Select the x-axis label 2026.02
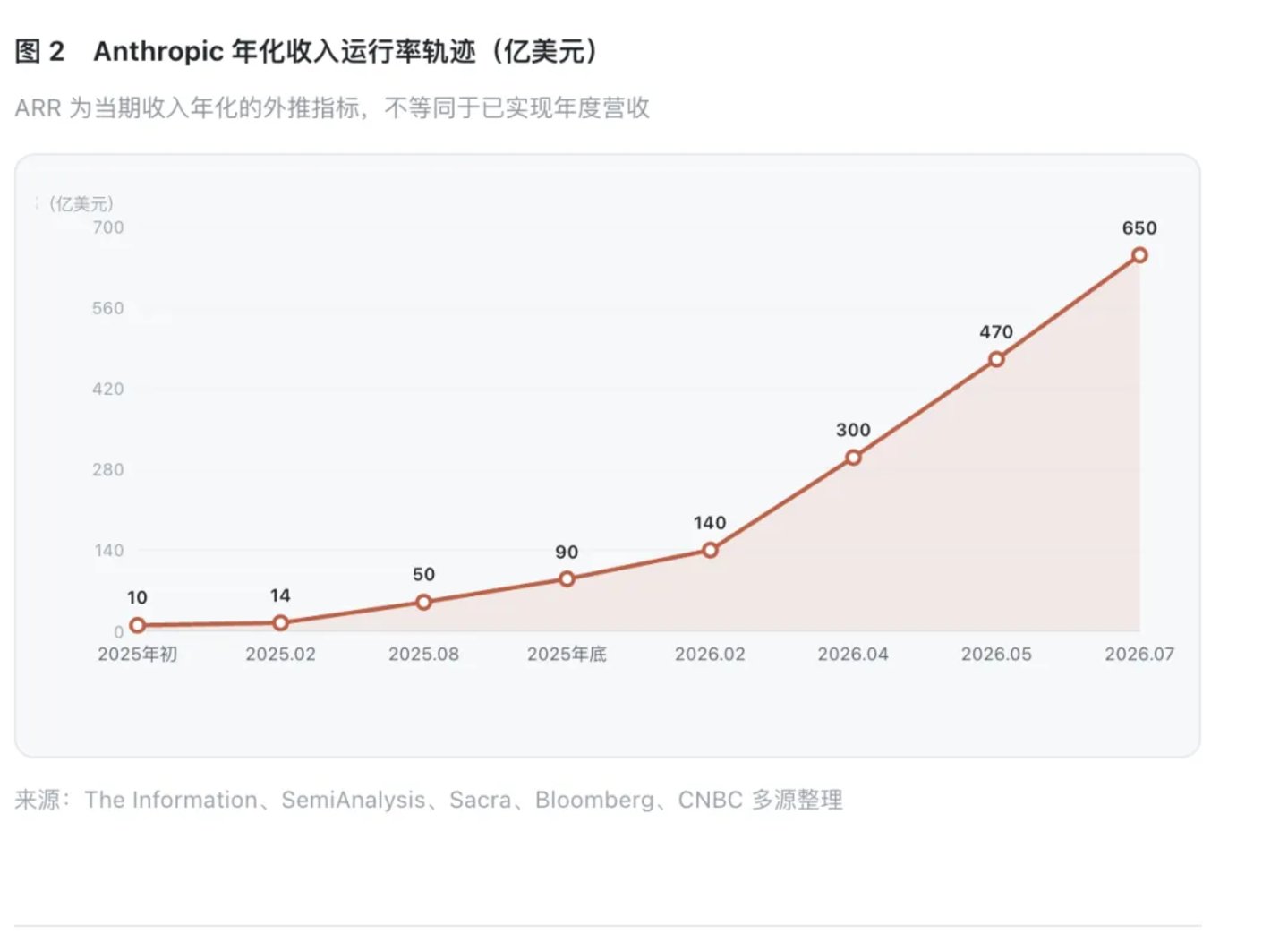The image size is (1288, 951). coord(710,654)
